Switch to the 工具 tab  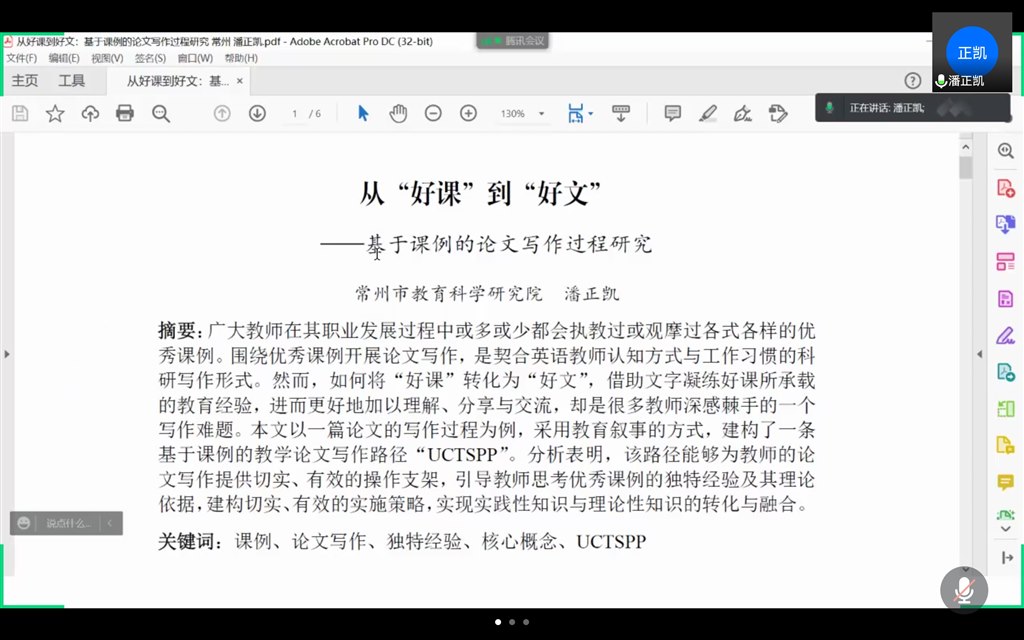(x=72, y=81)
